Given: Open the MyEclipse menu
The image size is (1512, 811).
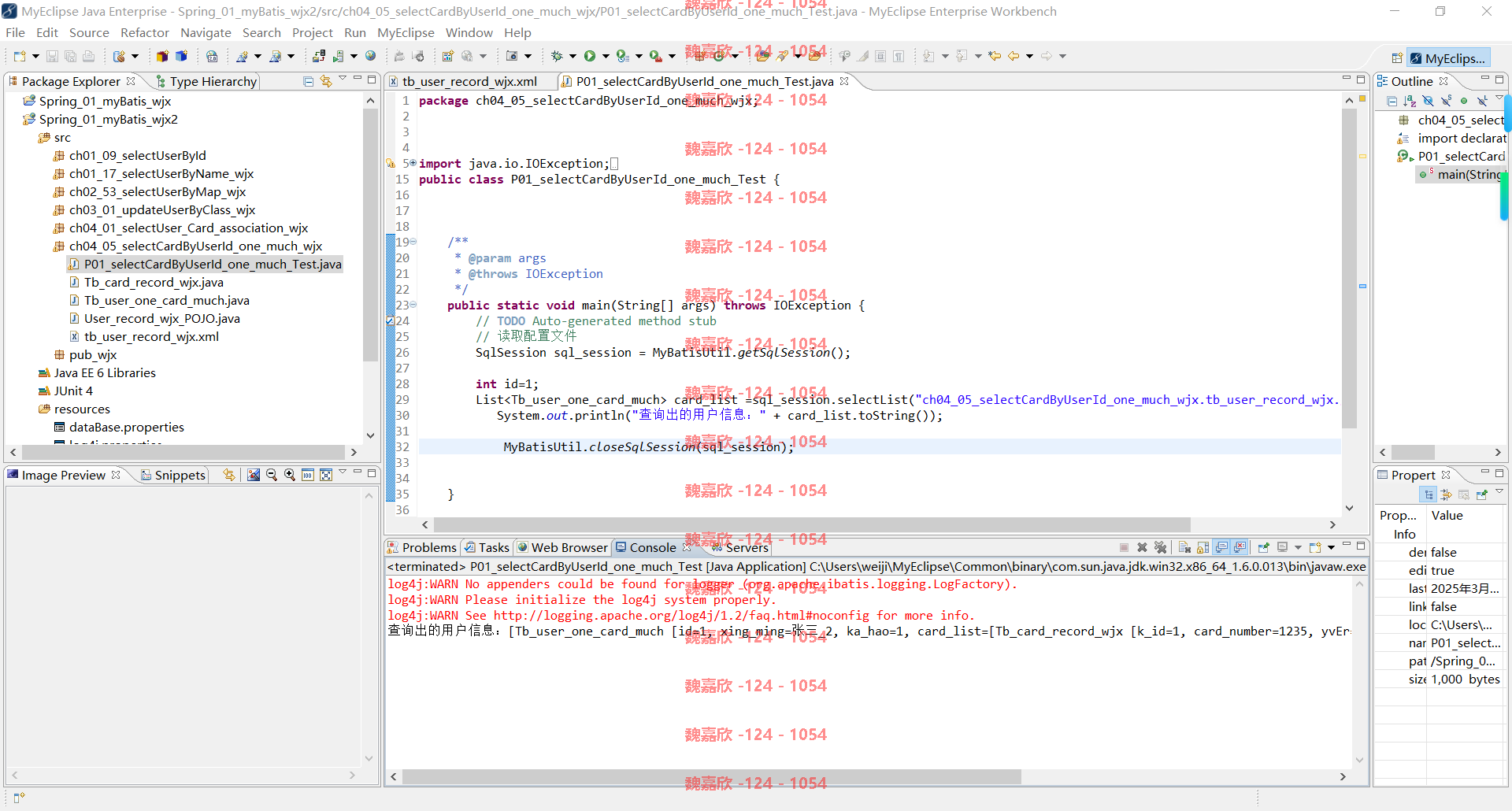Looking at the screenshot, I should tap(406, 32).
